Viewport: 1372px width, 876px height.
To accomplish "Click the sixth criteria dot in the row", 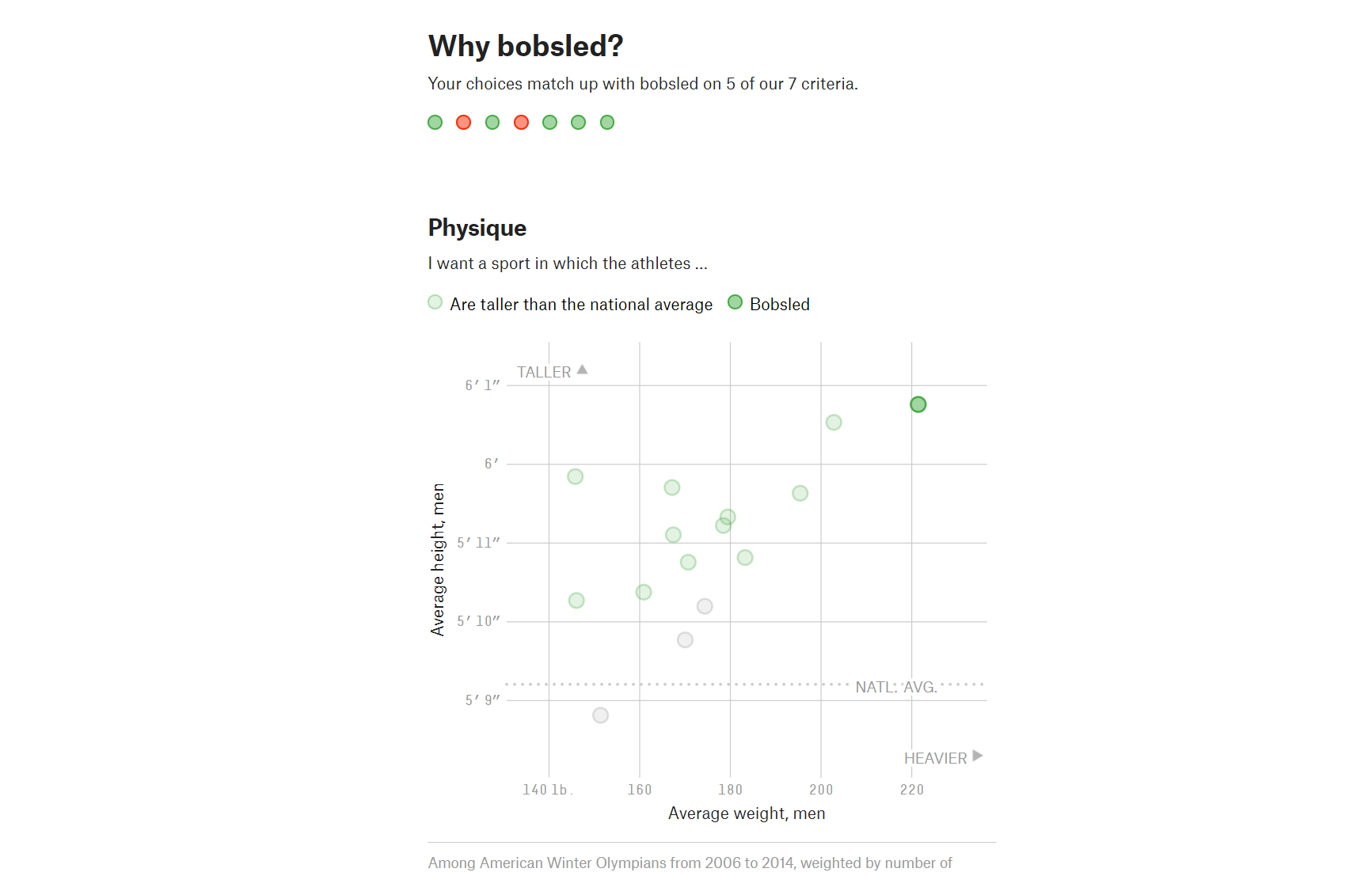I will click(x=579, y=122).
